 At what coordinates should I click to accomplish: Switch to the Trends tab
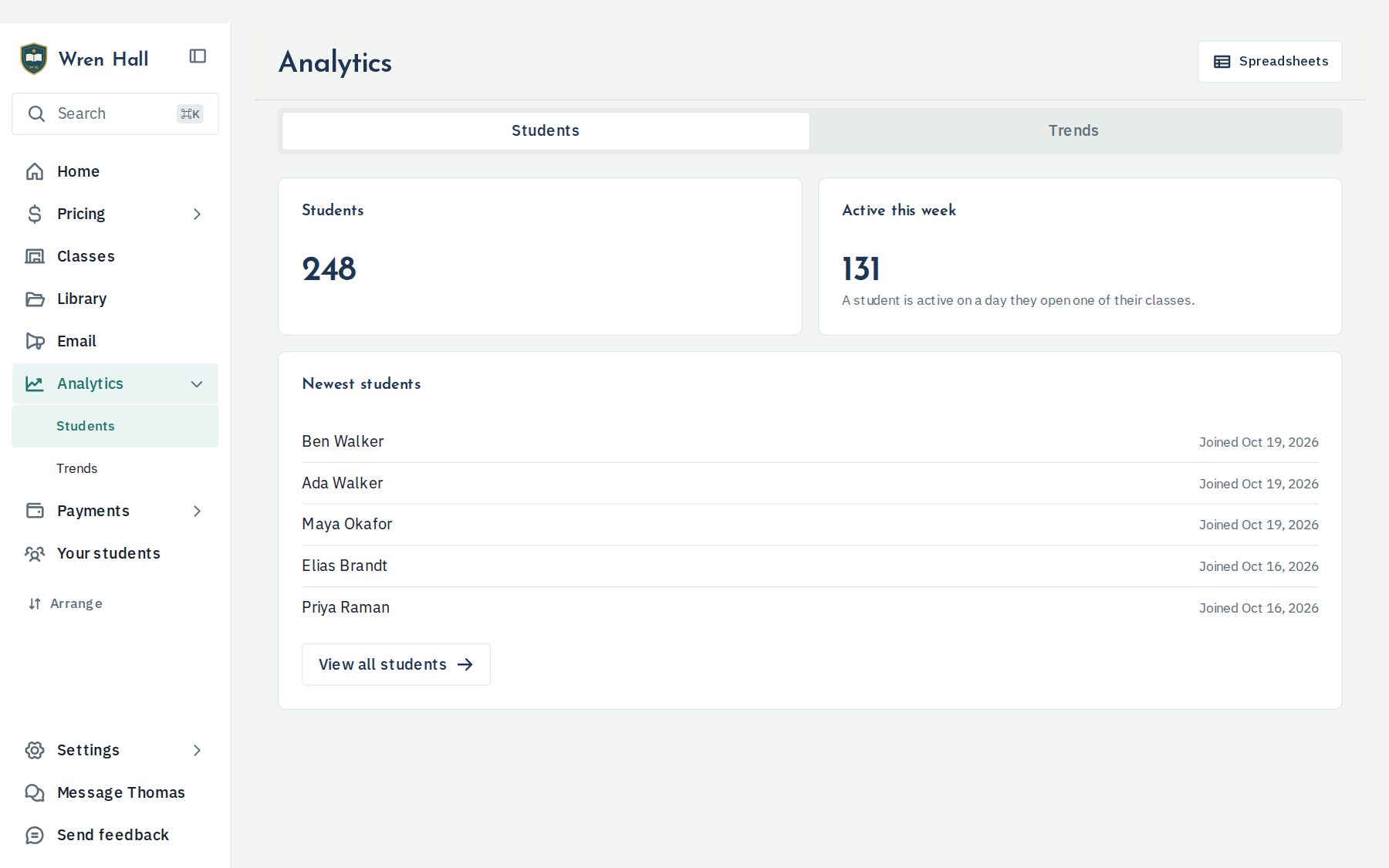pos(1074,131)
